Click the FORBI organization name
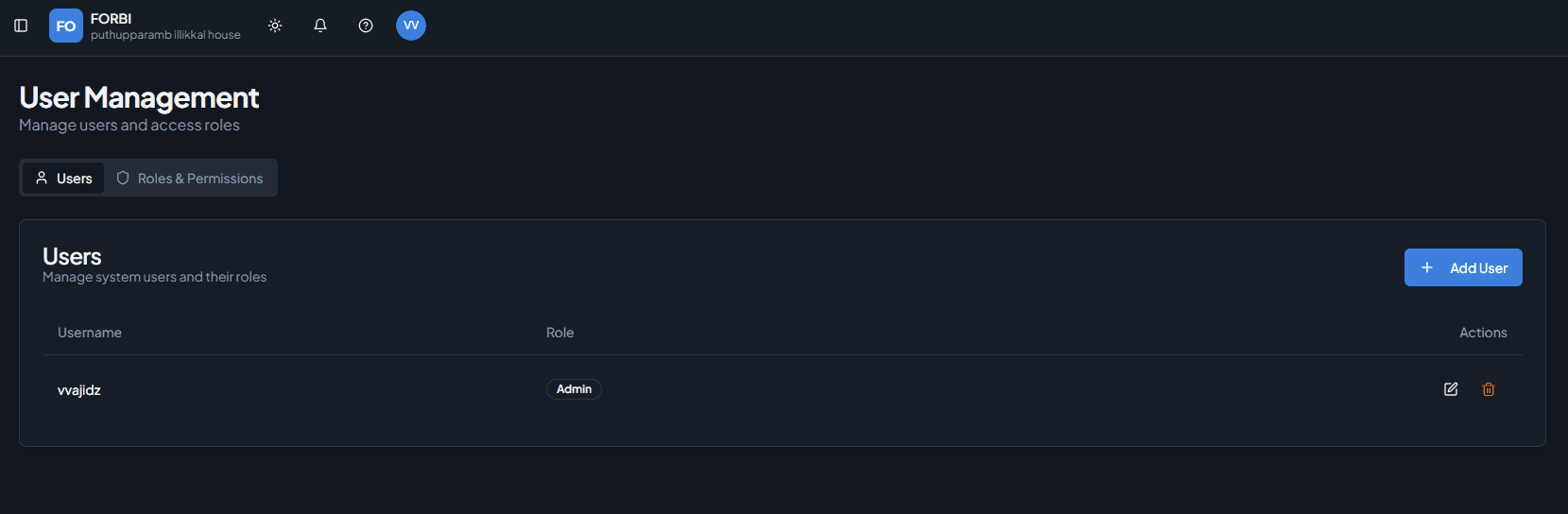 click(x=112, y=19)
